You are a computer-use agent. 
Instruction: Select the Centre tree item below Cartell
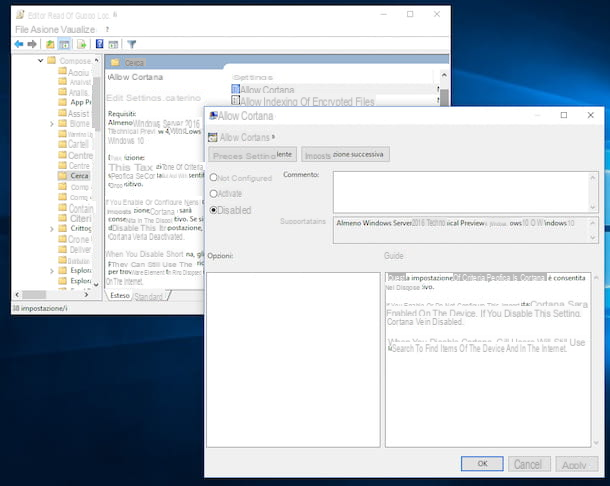[x=75, y=155]
